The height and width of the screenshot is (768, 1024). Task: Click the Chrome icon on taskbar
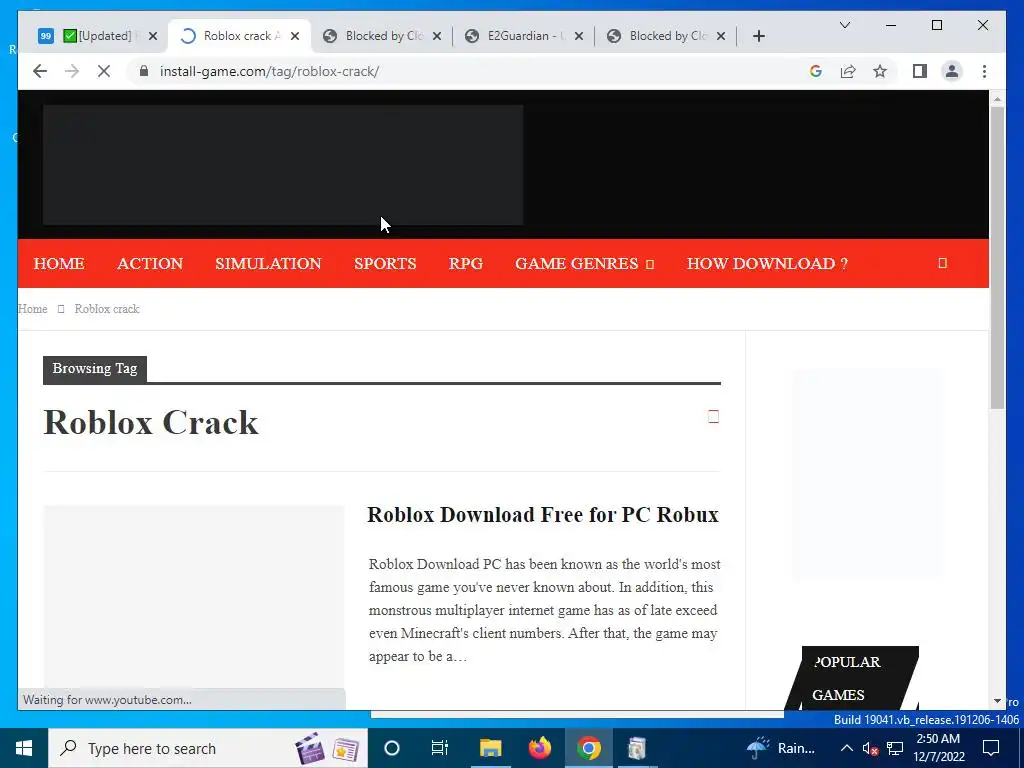pos(588,748)
